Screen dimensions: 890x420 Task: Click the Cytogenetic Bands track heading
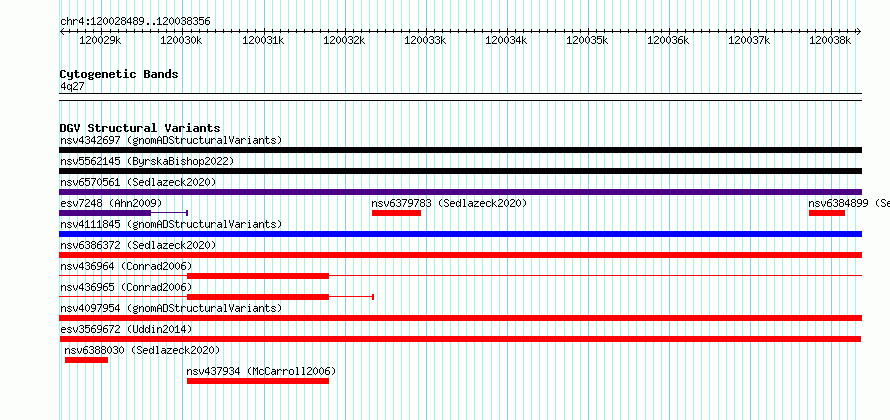coord(119,74)
